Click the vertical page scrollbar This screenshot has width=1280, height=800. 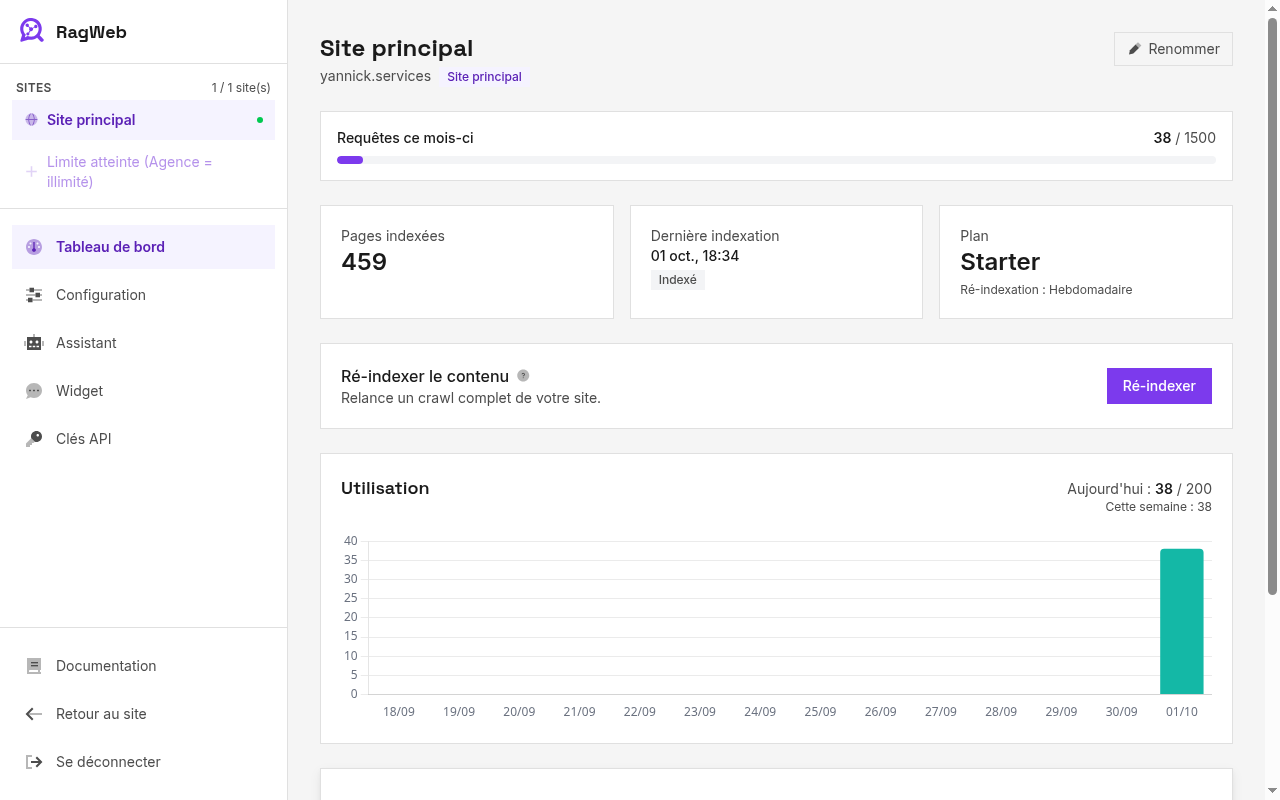pos(1273,305)
